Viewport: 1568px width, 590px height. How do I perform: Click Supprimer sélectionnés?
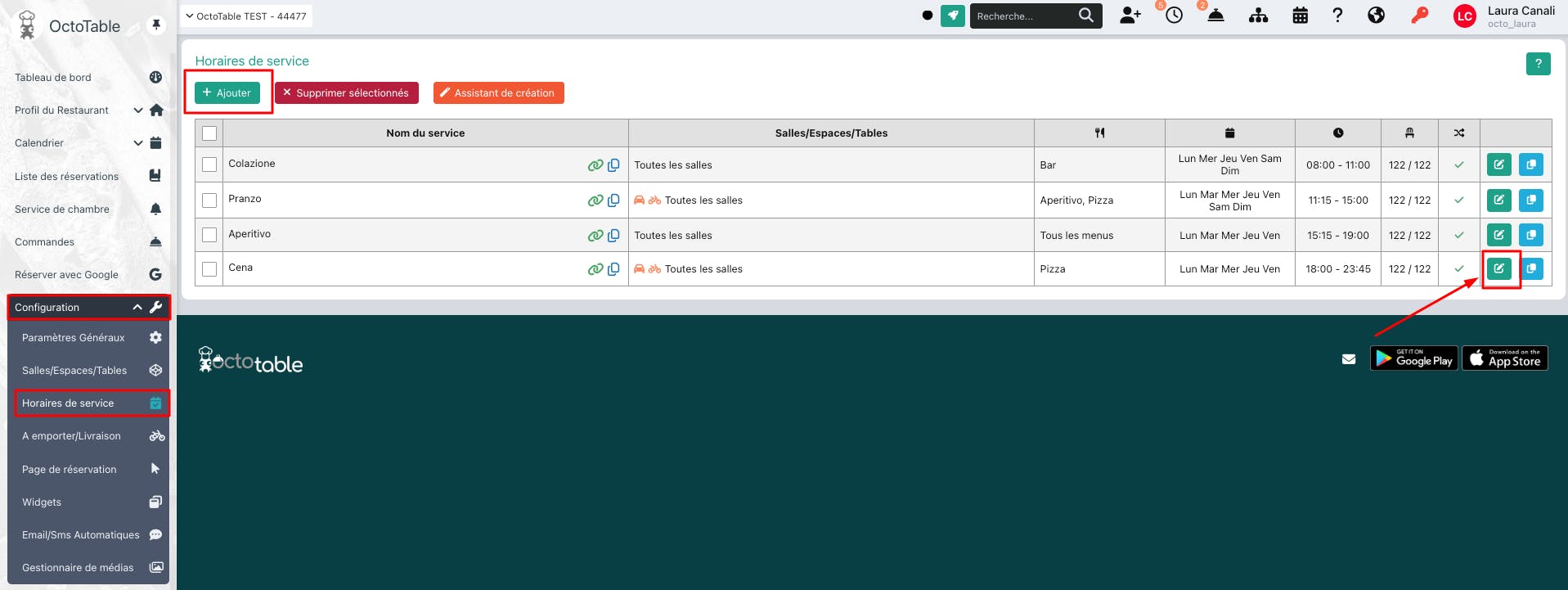[347, 93]
